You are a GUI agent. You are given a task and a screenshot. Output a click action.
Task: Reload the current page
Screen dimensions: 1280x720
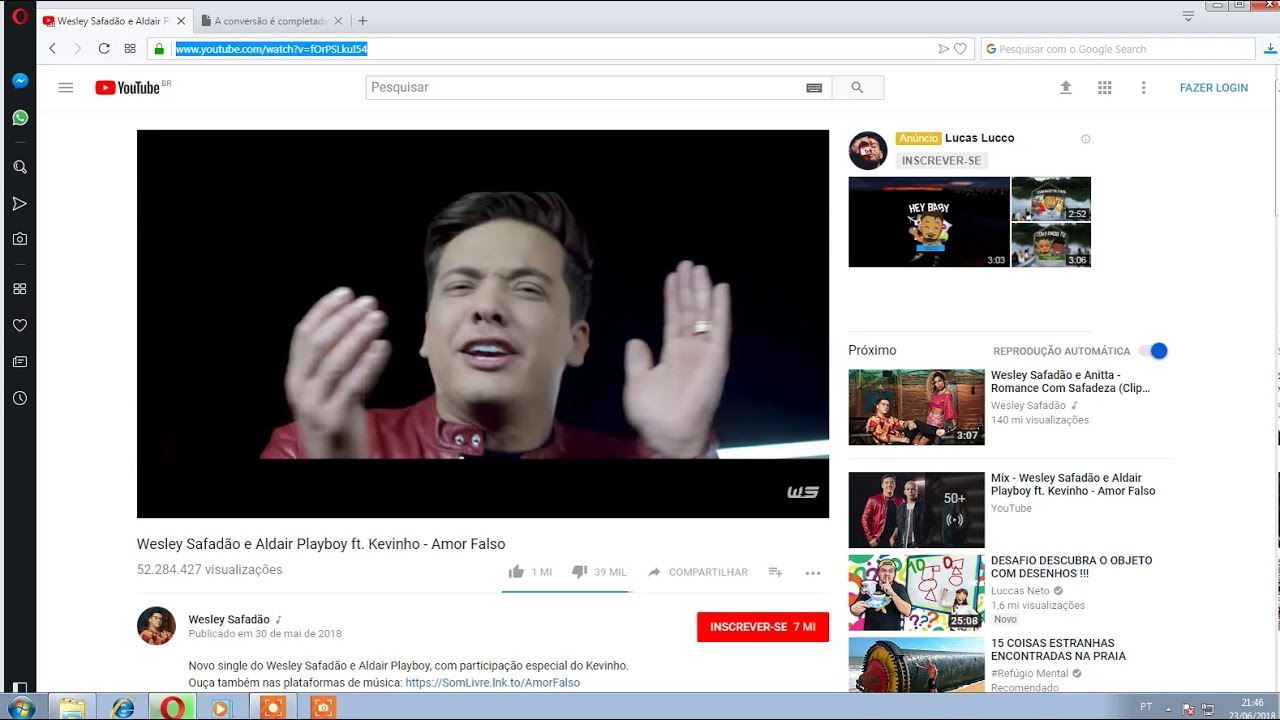(104, 48)
